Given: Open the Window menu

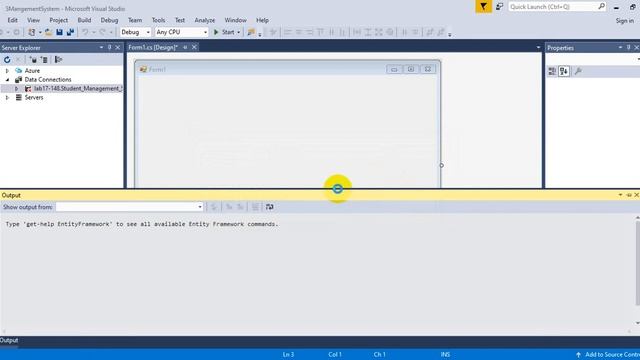Looking at the screenshot, I should [x=236, y=20].
